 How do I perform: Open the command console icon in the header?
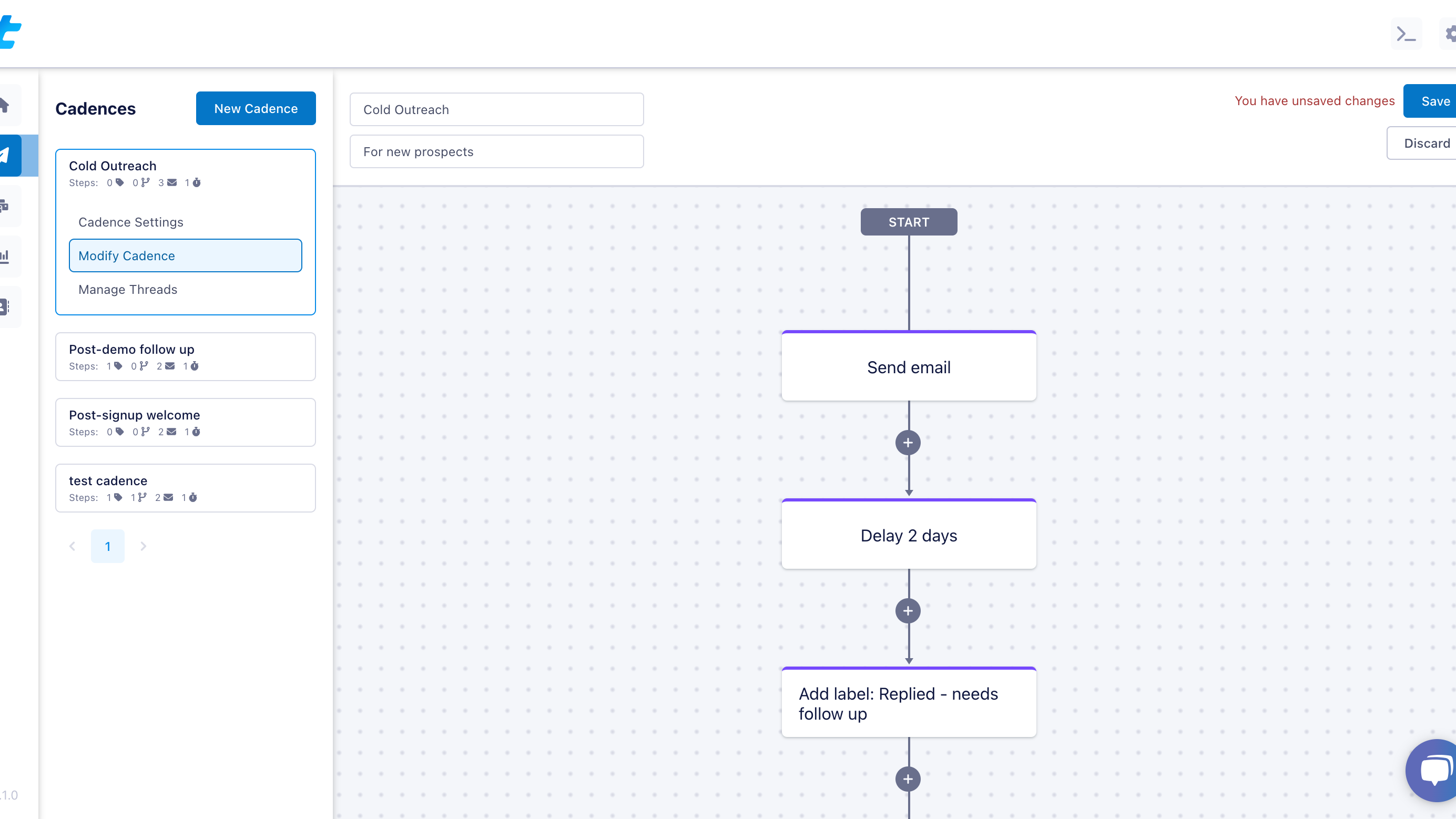click(1406, 34)
